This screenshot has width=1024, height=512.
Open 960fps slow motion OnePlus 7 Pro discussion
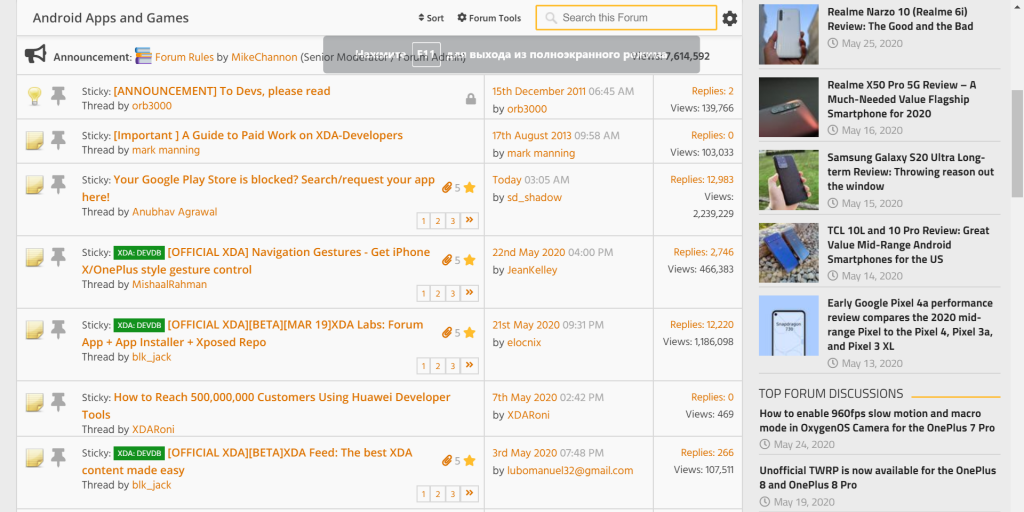(876, 420)
